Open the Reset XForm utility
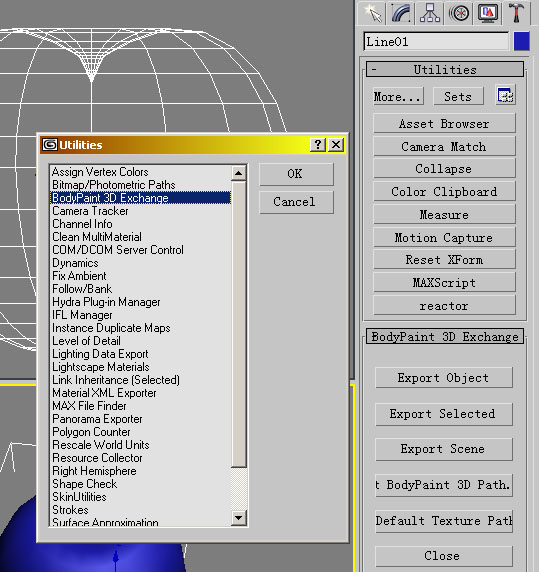The width and height of the screenshot is (539, 572). 444,260
